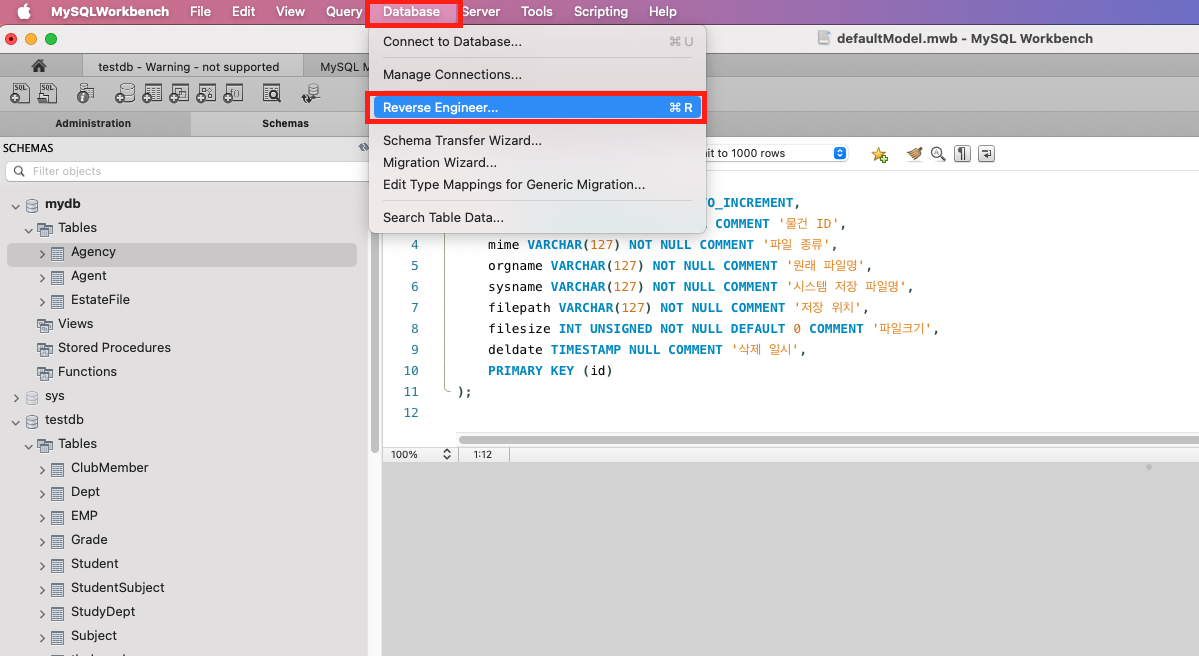Image resolution: width=1199 pixels, height=656 pixels.
Task: Open the Scripting menu
Action: 601,11
